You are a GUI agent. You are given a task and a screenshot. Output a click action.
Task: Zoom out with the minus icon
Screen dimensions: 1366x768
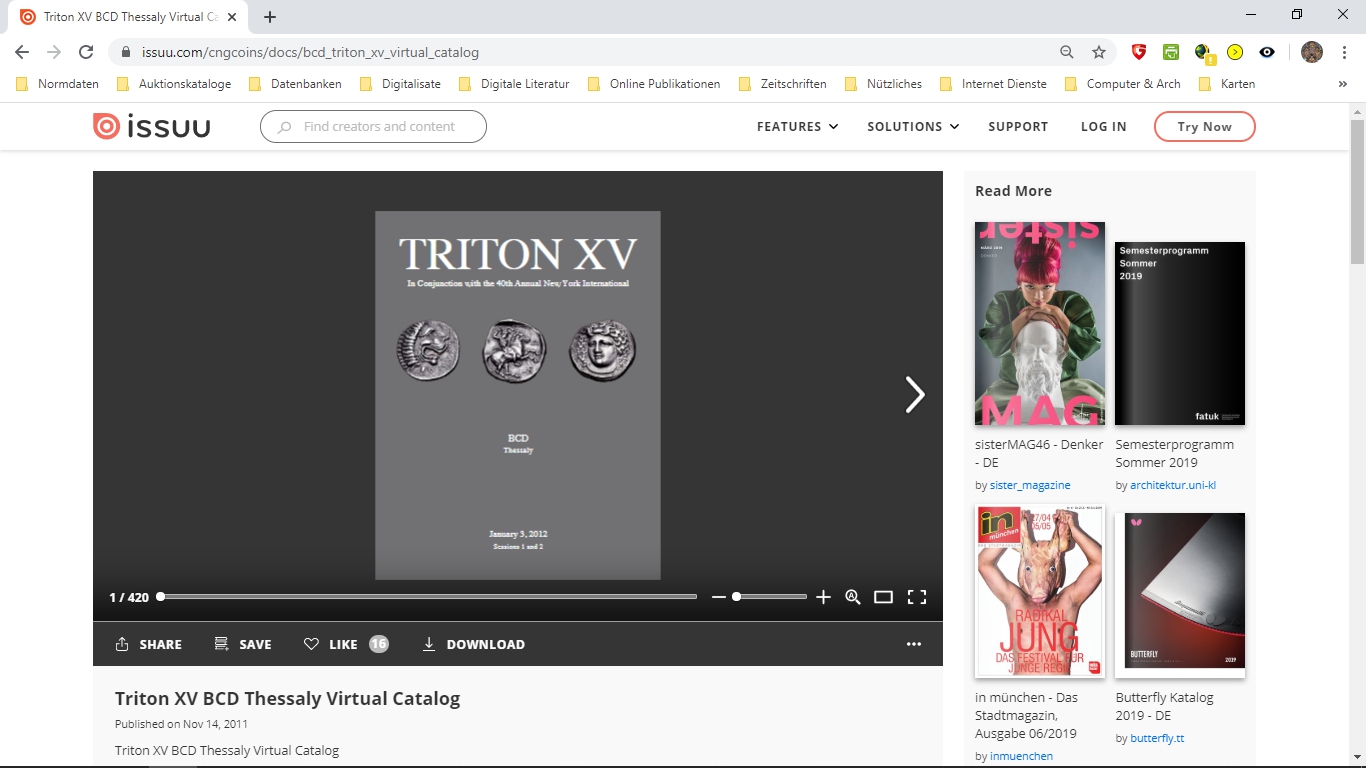(718, 597)
